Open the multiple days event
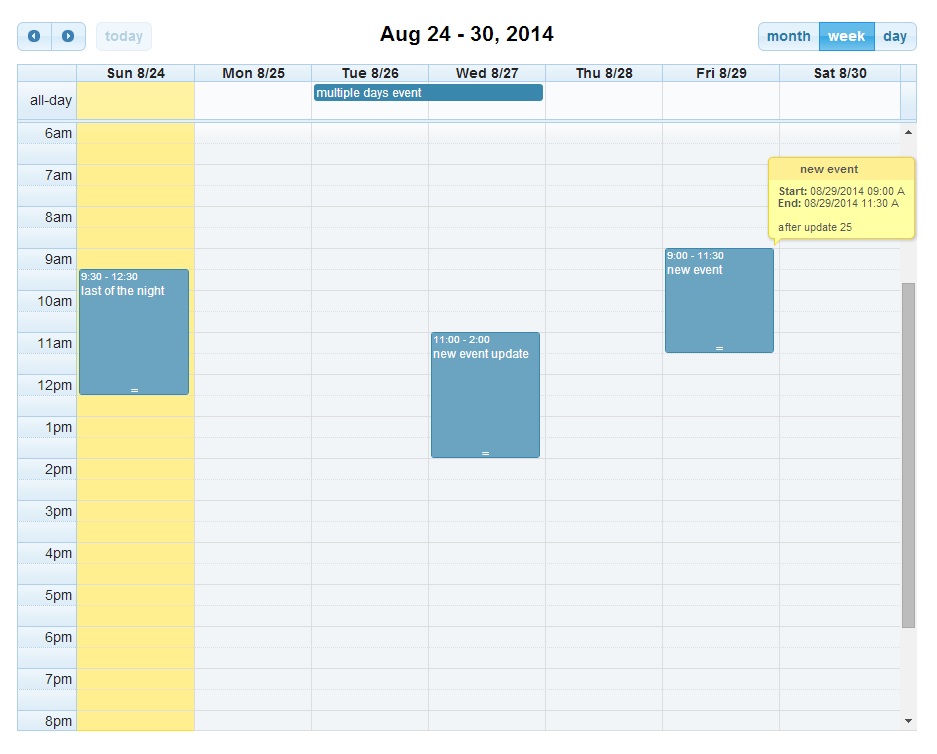The image size is (937, 754). (428, 93)
